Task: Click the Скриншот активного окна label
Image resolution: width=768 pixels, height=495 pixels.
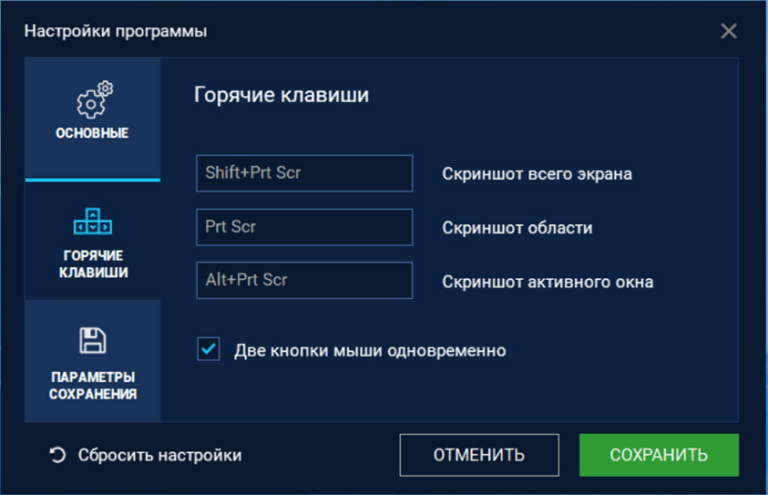Action: (548, 282)
